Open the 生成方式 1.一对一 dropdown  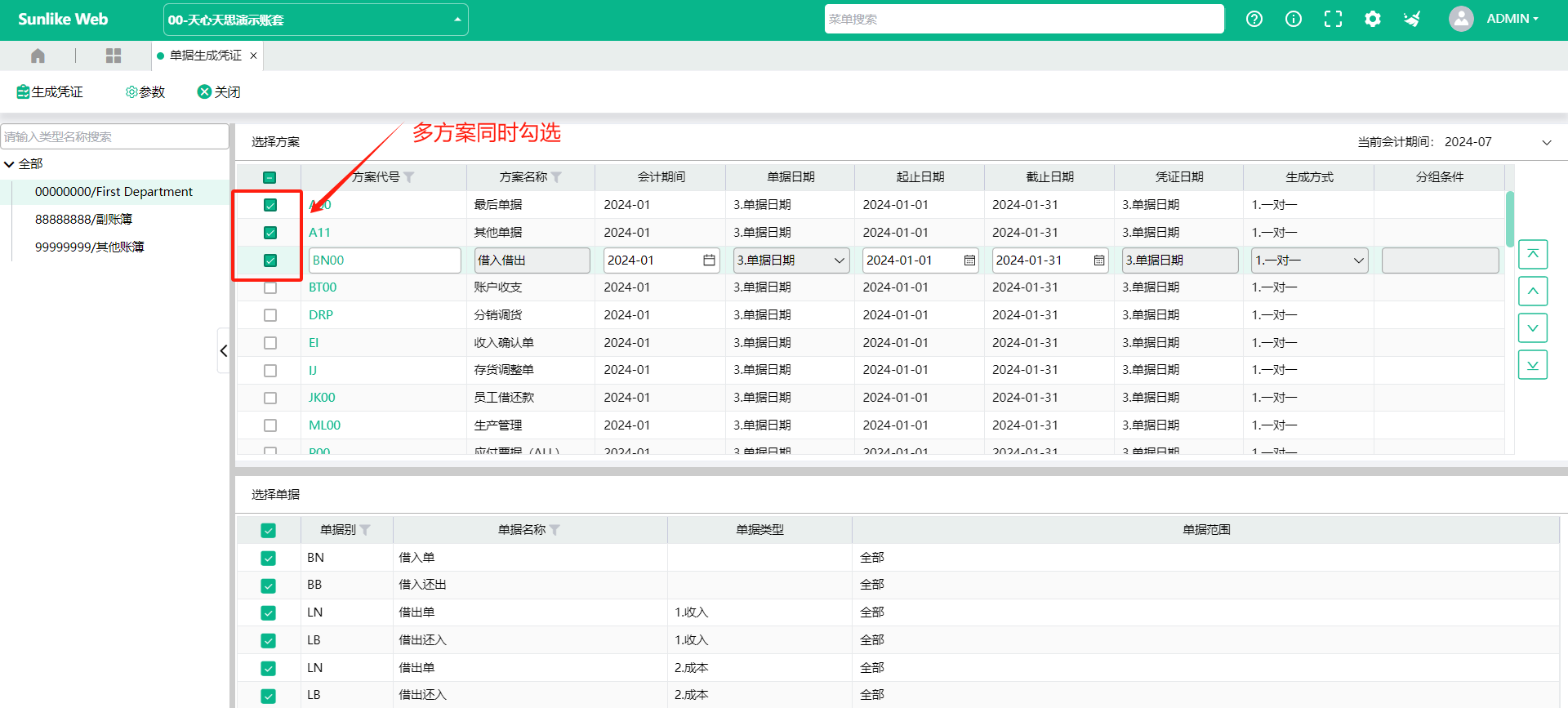(x=1309, y=260)
